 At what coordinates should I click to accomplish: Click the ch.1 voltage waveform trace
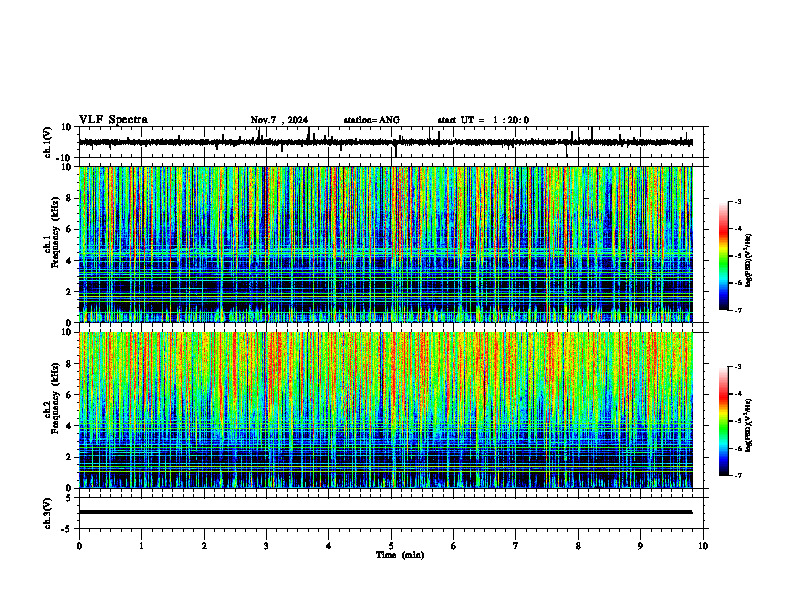click(x=385, y=142)
